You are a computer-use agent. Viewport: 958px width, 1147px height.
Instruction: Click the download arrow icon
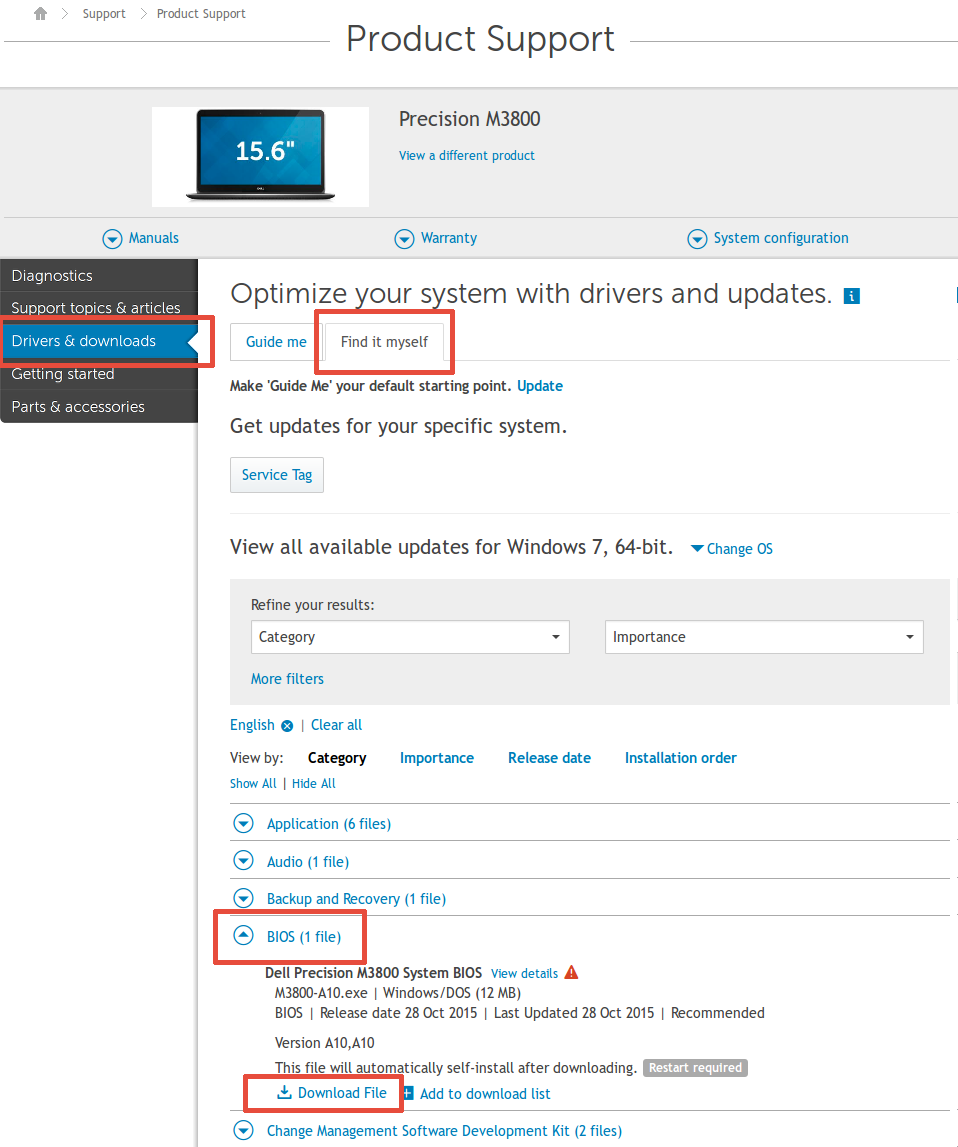point(284,1092)
